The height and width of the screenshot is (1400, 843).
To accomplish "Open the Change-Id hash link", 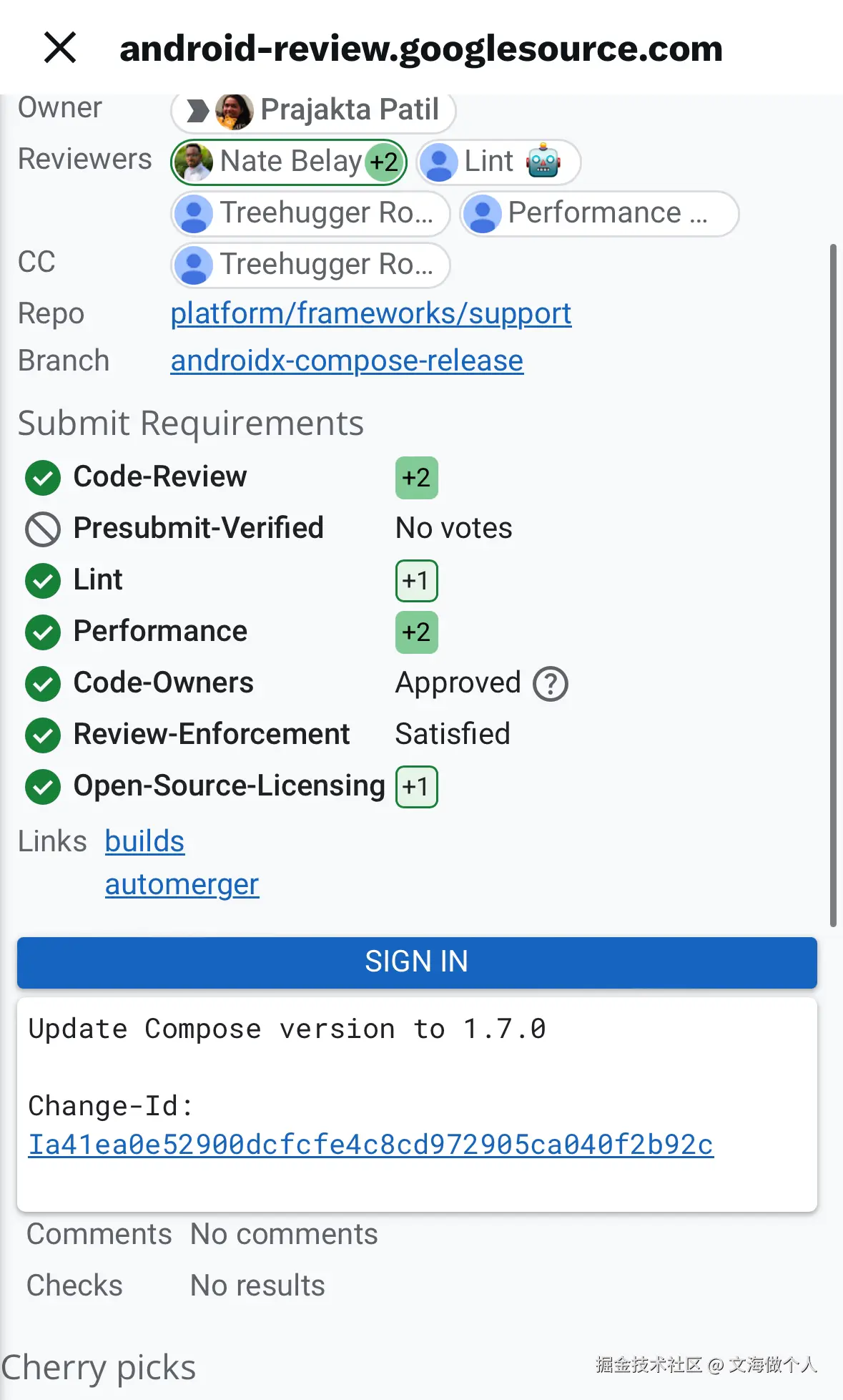I will coord(370,1145).
